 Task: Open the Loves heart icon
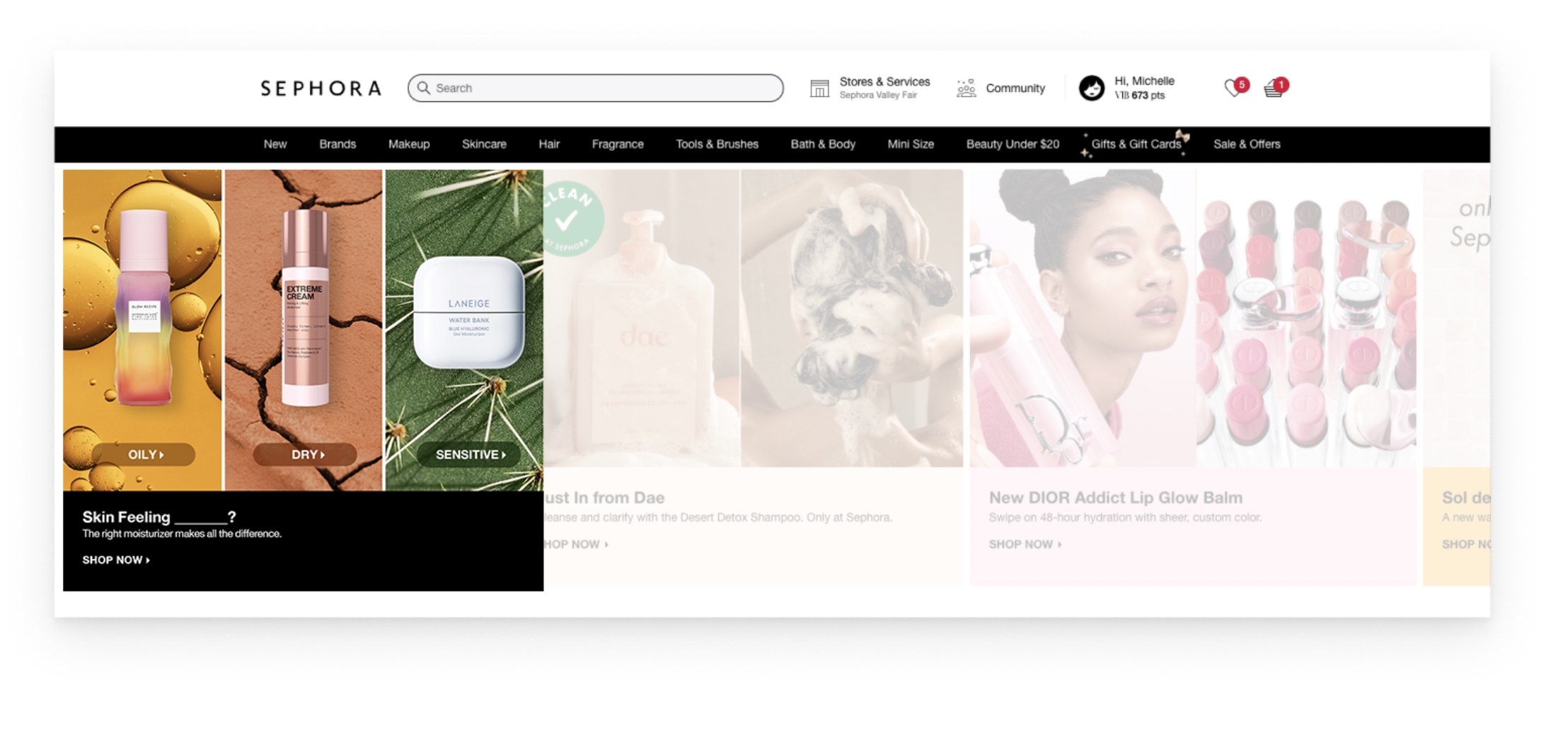click(1235, 88)
